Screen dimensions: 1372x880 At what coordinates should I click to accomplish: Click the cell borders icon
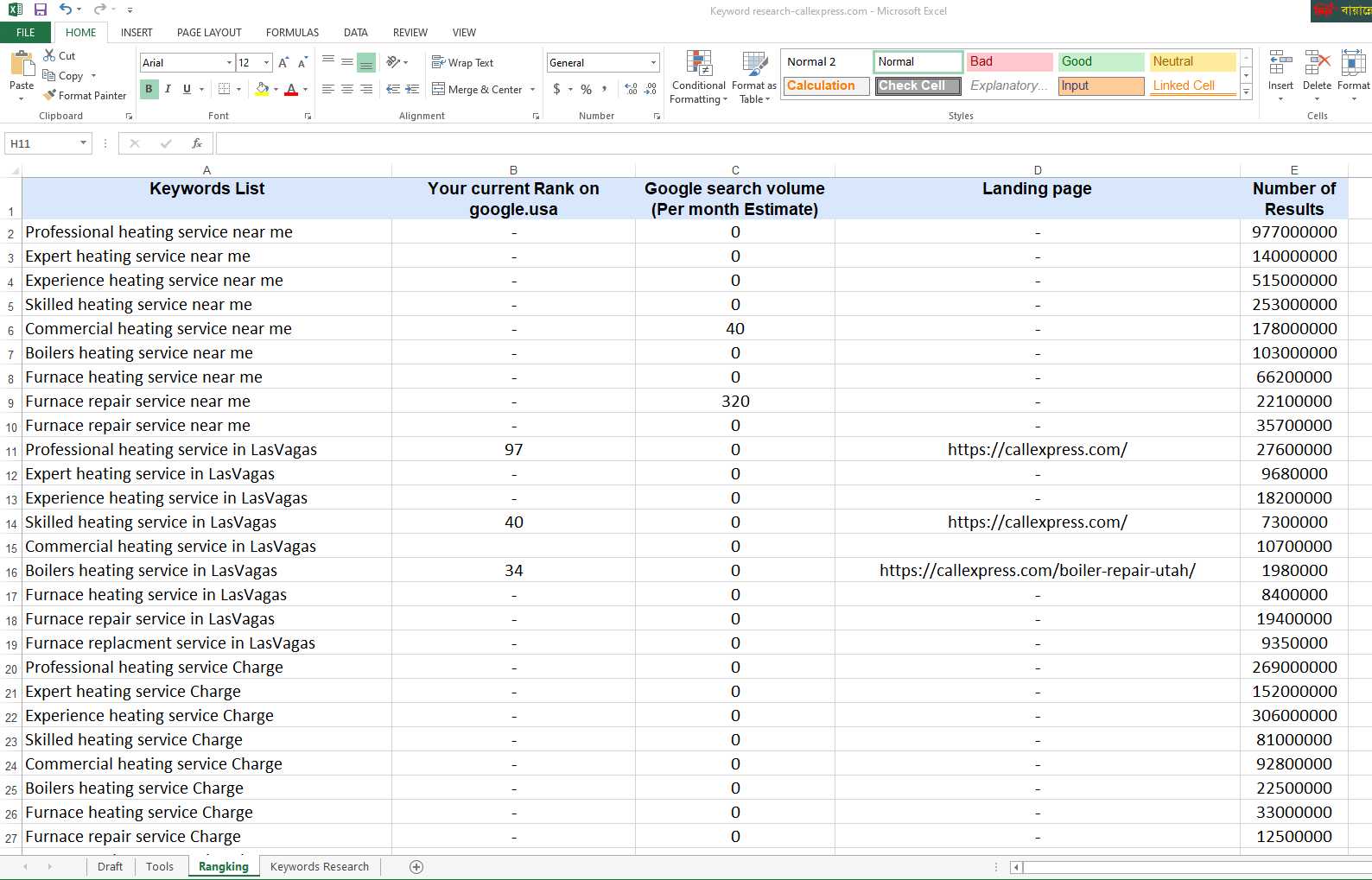pyautogui.click(x=224, y=89)
